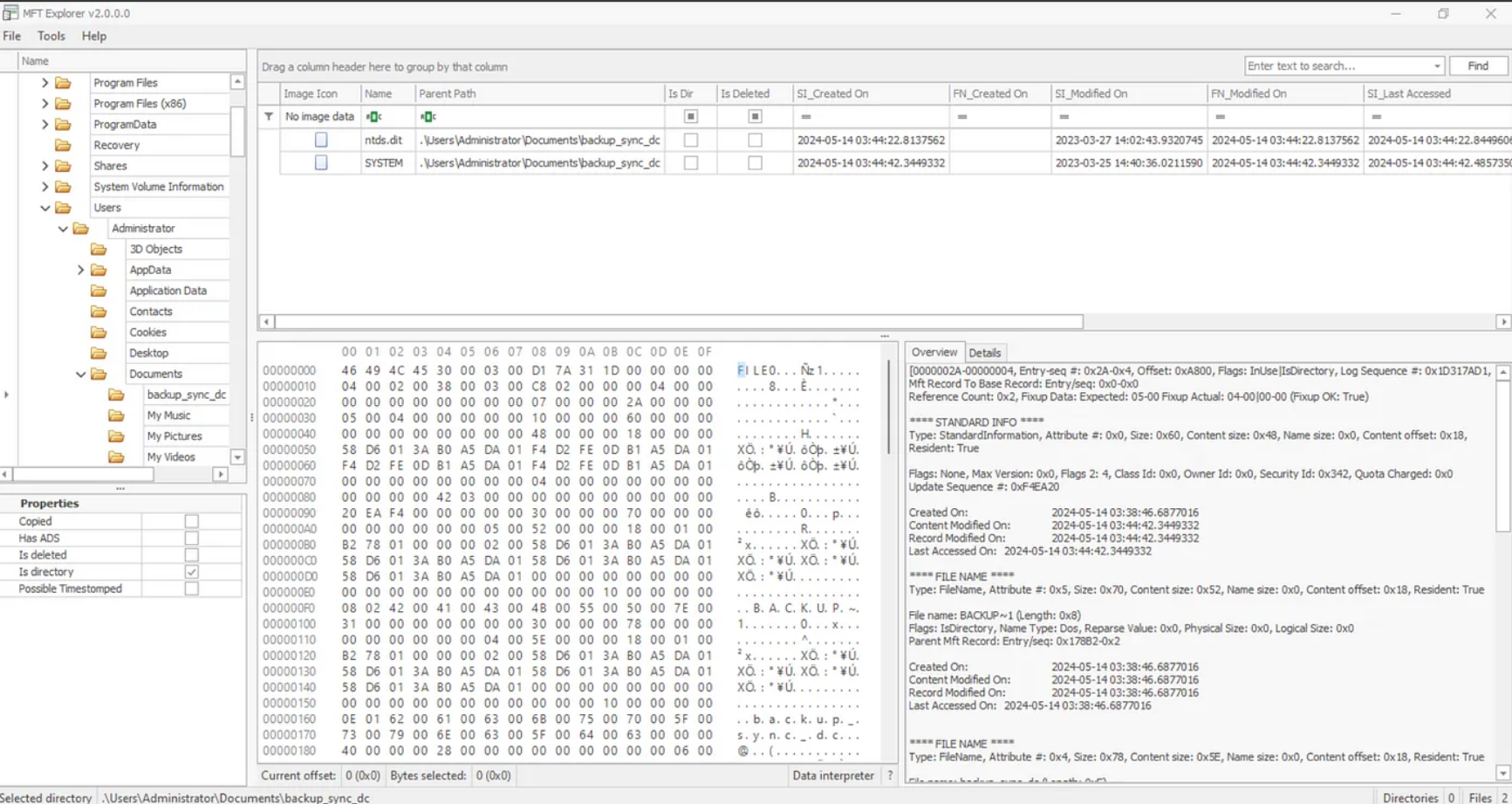Toggle Is Deleted checkbox for SYSTEM
1512x804 pixels.
pos(755,162)
